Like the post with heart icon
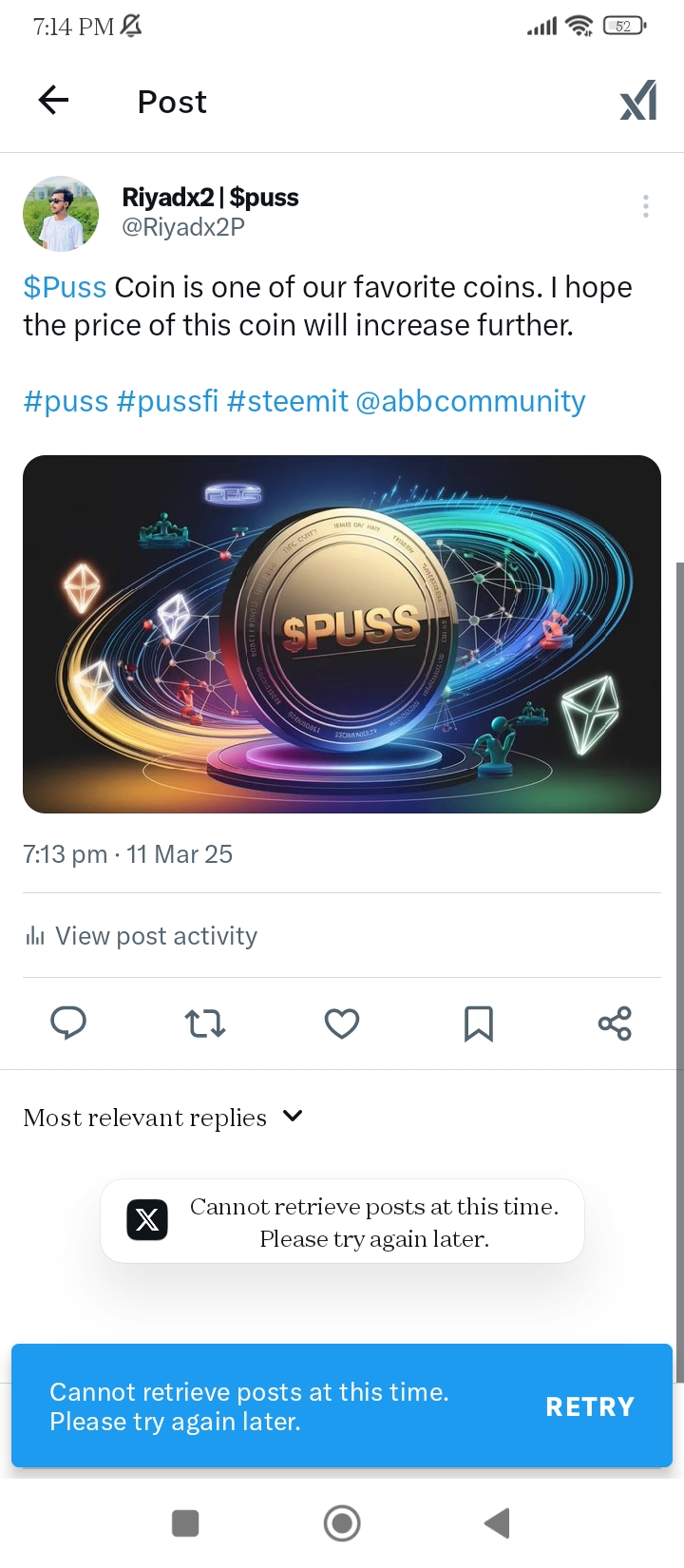The height and width of the screenshot is (1568, 684). tap(342, 1023)
